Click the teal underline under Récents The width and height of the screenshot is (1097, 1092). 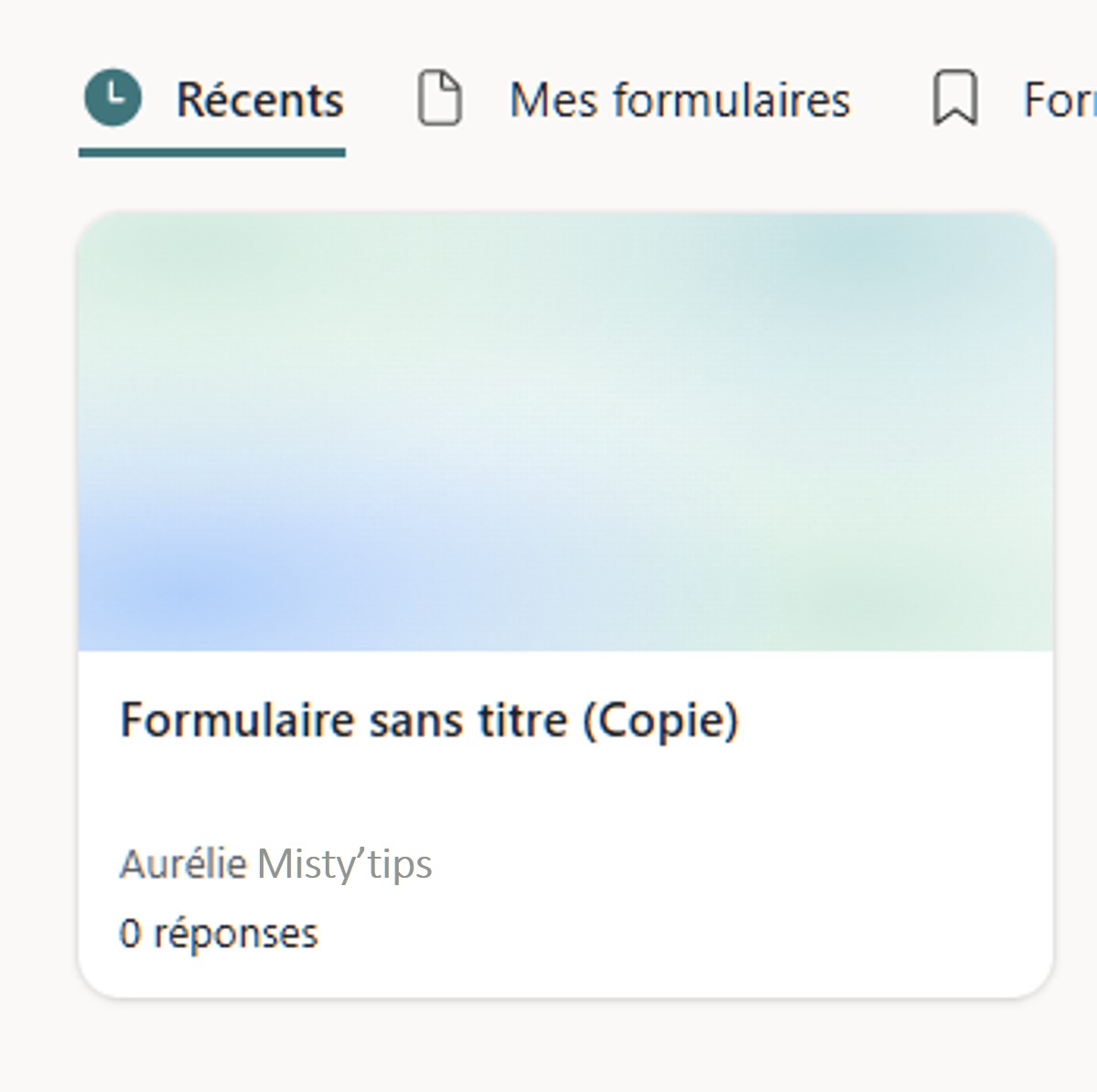[211, 152]
